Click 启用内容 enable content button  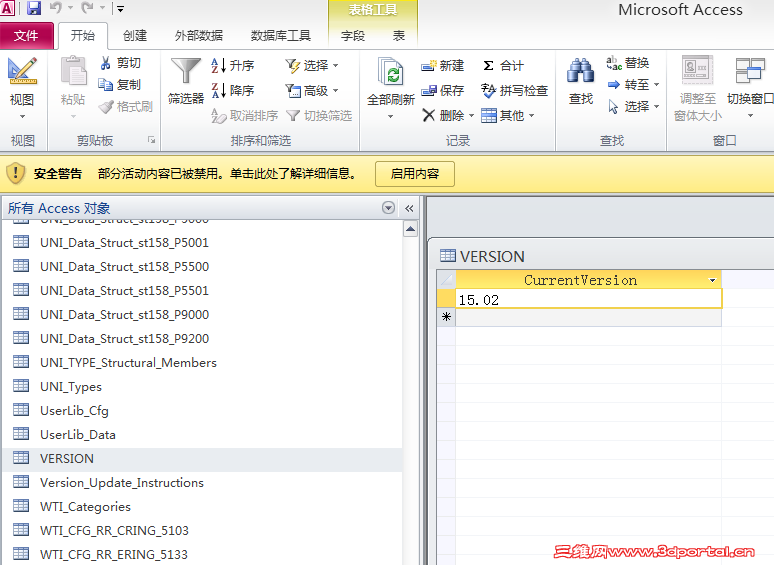(x=415, y=174)
